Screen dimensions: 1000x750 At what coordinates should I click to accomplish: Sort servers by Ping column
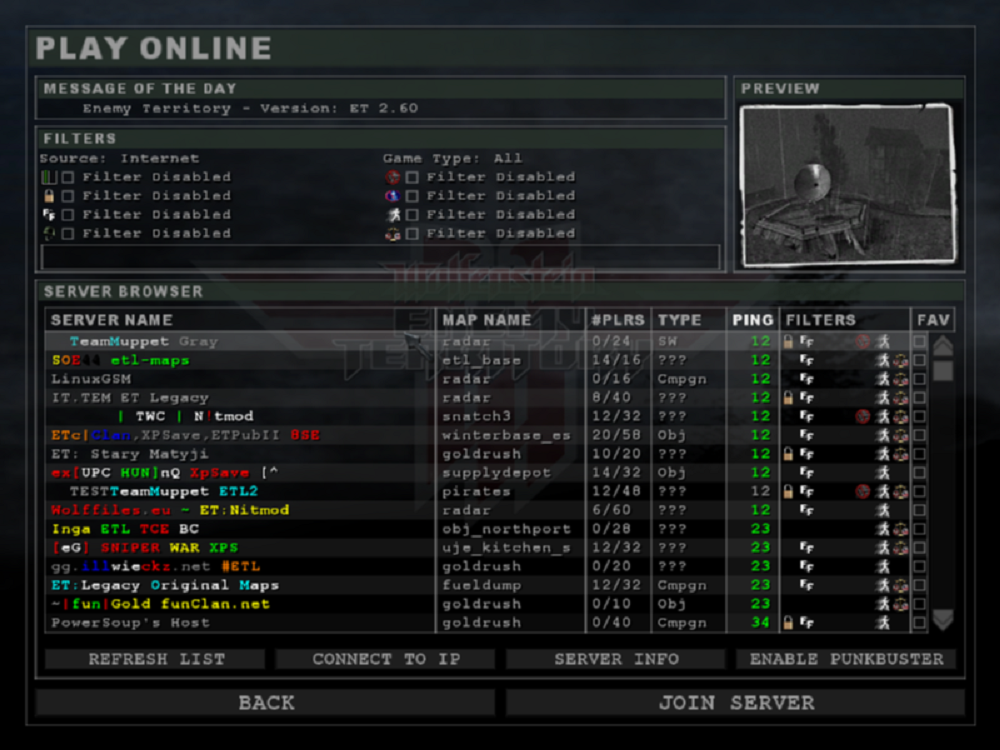click(x=753, y=320)
